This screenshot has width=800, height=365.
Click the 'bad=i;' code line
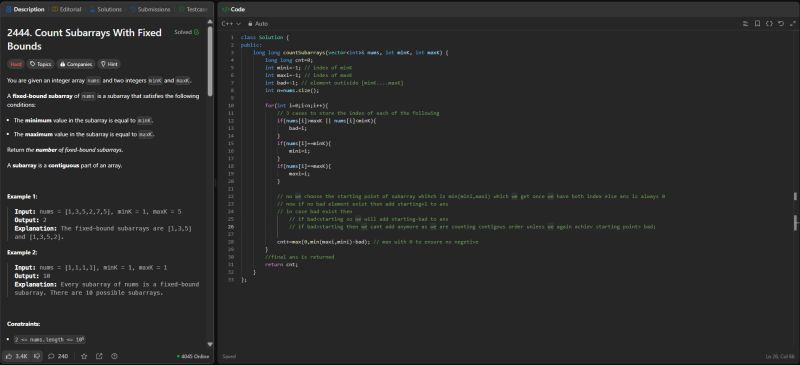297,128
